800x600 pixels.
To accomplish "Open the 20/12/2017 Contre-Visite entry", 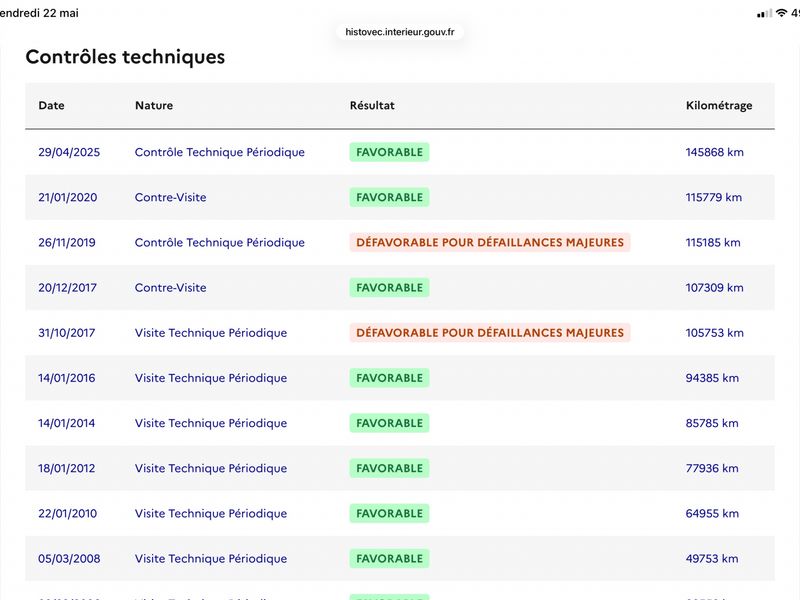I will (x=170, y=288).
